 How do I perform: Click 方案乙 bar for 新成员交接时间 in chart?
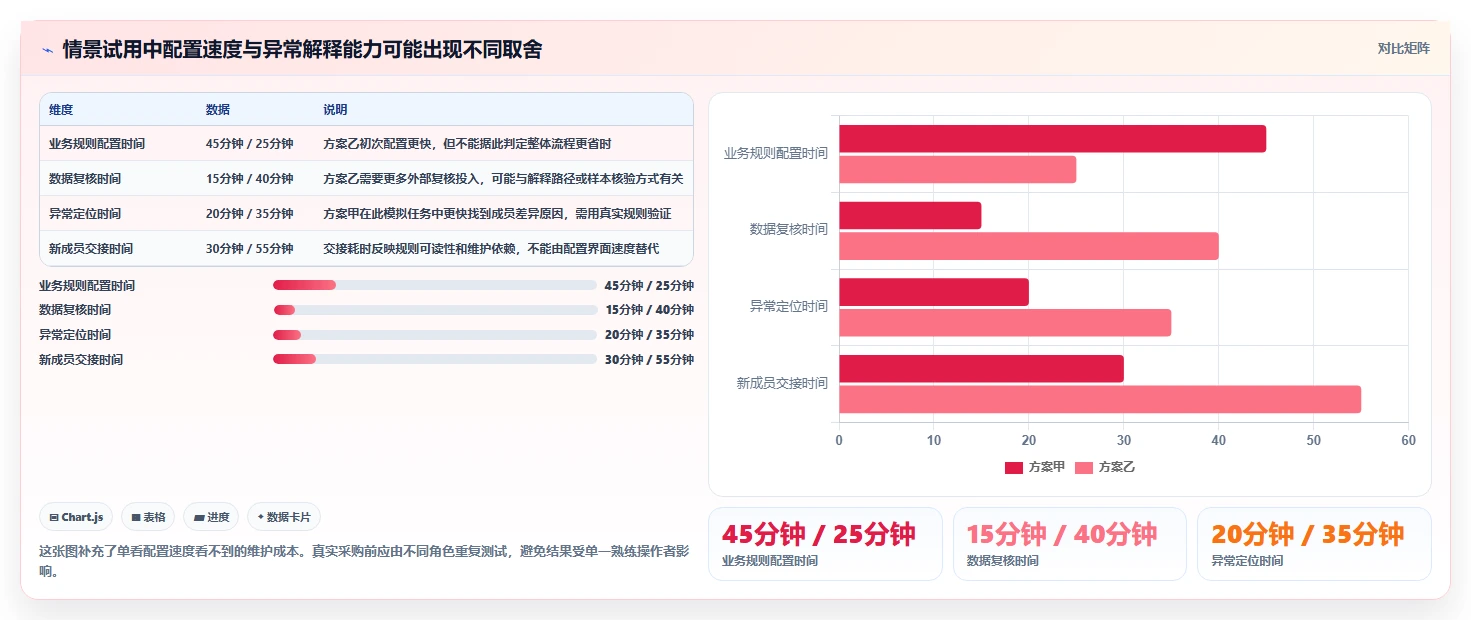click(1100, 399)
